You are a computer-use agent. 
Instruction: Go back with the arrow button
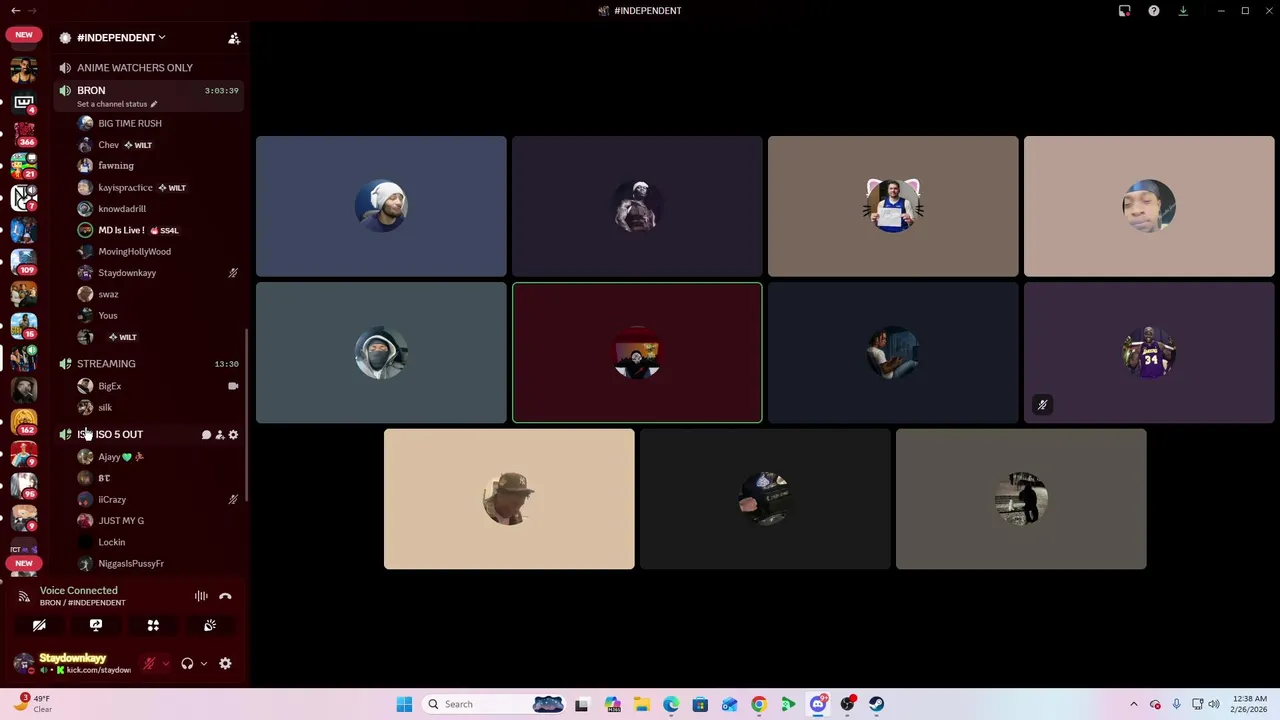[x=15, y=10]
